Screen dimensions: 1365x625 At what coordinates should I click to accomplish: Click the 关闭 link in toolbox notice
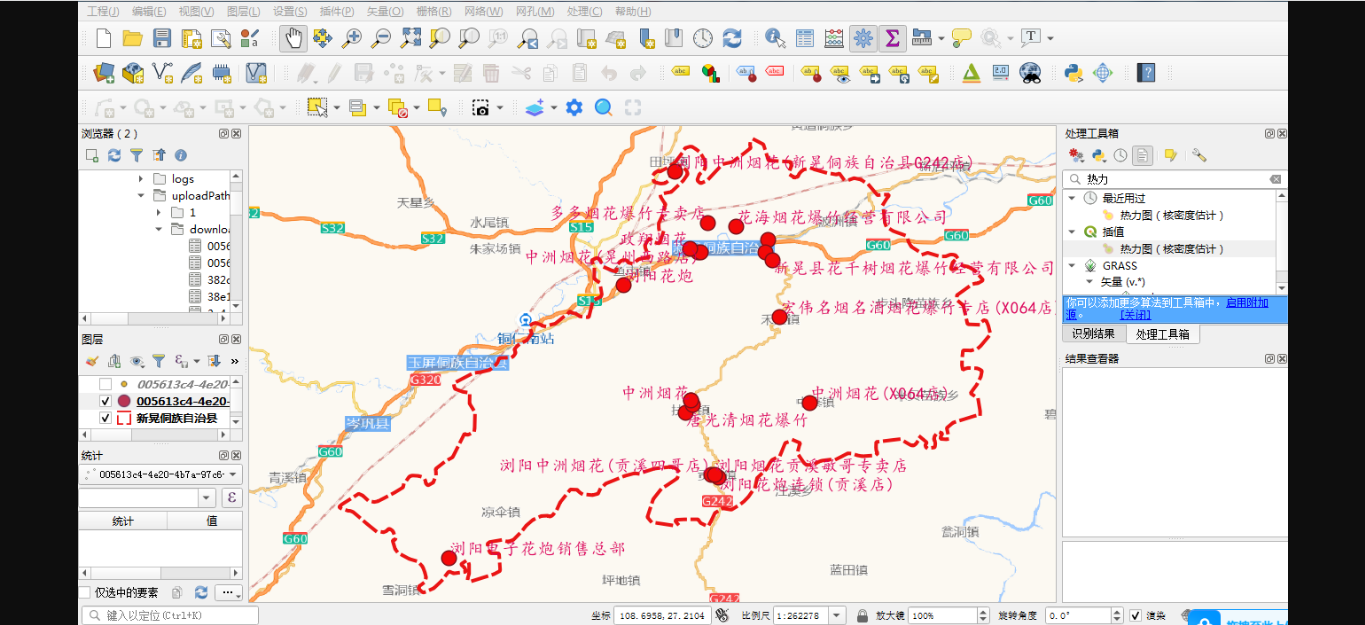[1135, 315]
